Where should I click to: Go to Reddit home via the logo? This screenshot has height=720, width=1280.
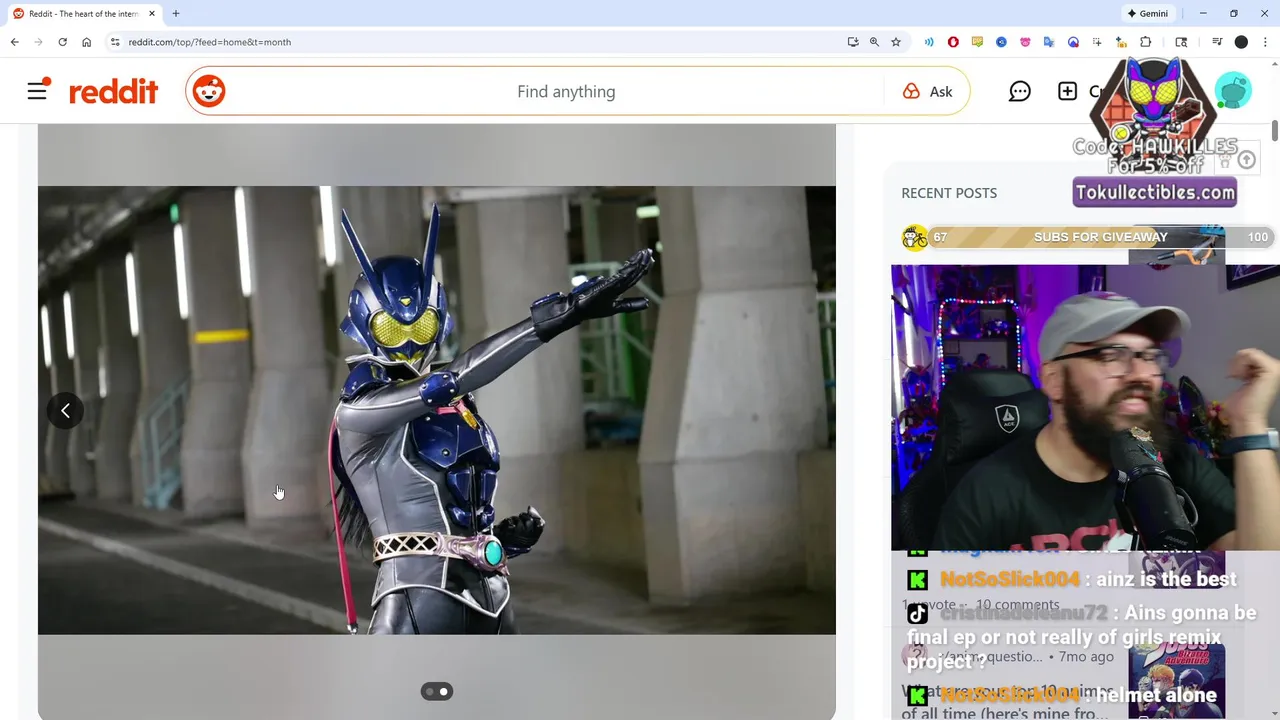click(x=113, y=92)
